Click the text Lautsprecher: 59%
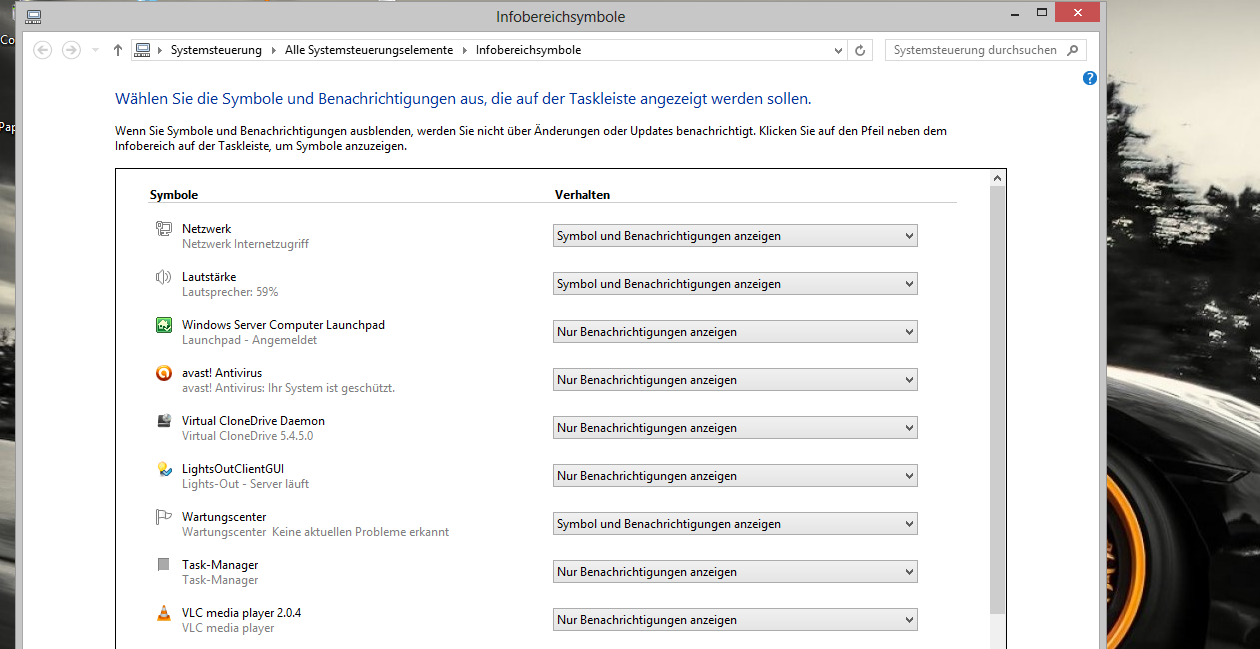This screenshot has height=649, width=1260. [x=230, y=292]
